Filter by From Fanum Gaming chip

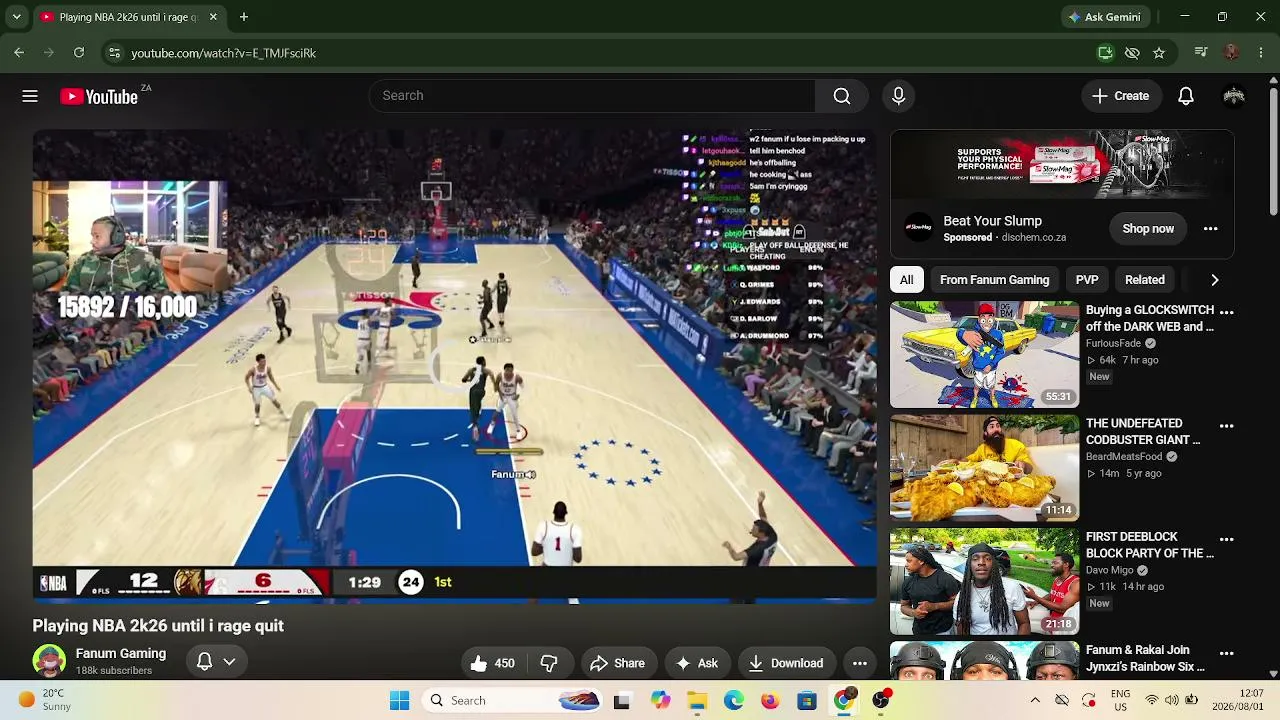[x=995, y=280]
